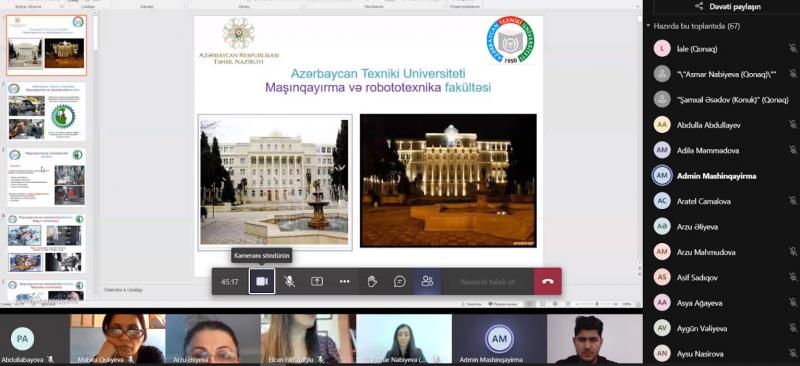Turn off camera in meeting toolbar

pos(262,281)
